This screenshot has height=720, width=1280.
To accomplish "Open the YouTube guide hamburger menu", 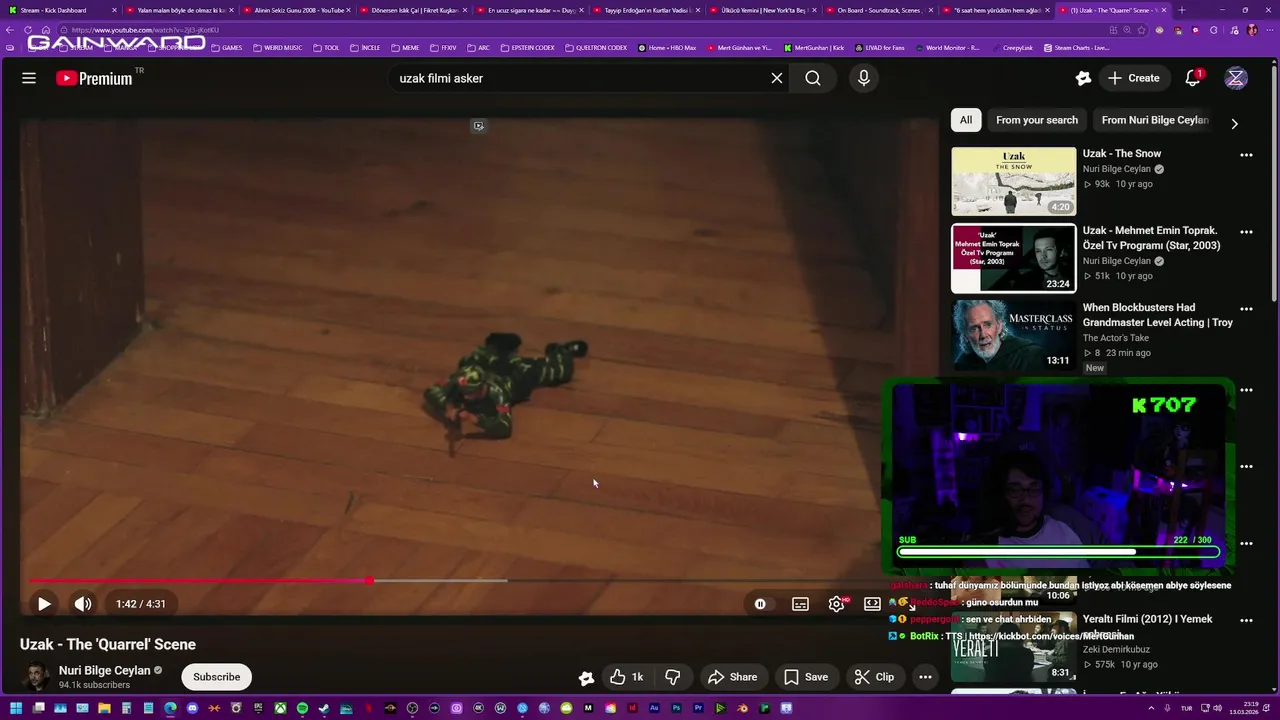I will coord(29,78).
